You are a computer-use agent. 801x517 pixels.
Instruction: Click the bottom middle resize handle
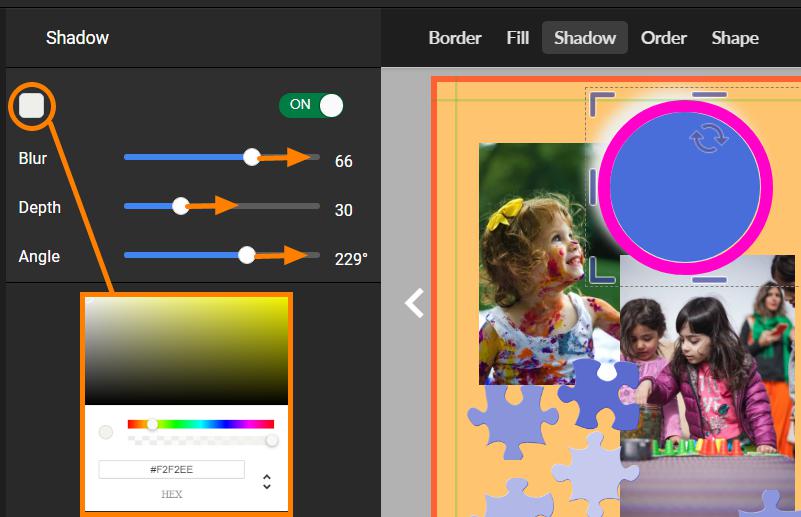coord(710,280)
